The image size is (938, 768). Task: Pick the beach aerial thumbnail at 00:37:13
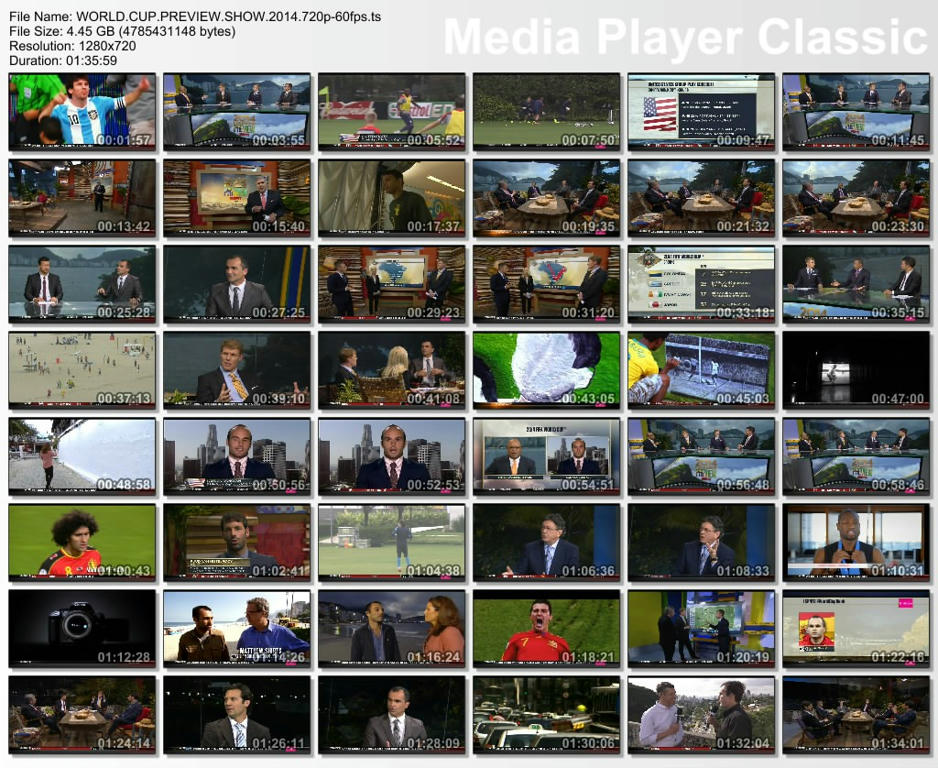82,369
